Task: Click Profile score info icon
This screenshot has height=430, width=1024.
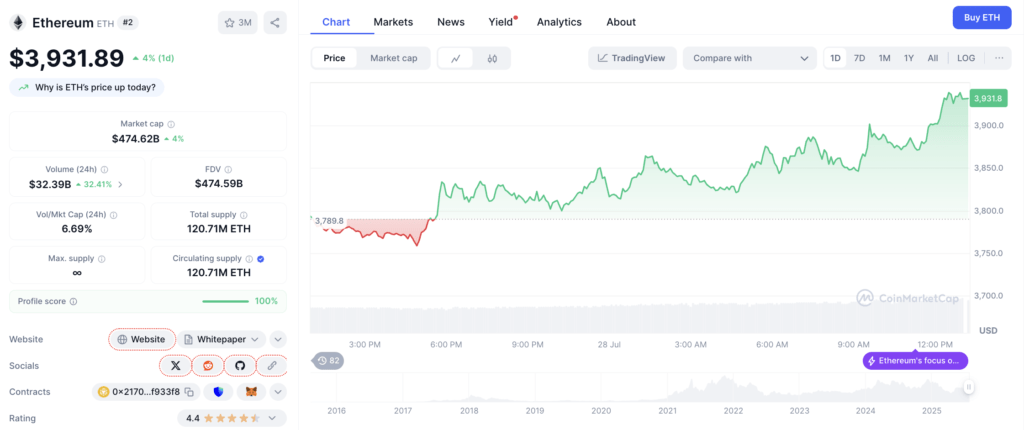Action: click(73, 301)
